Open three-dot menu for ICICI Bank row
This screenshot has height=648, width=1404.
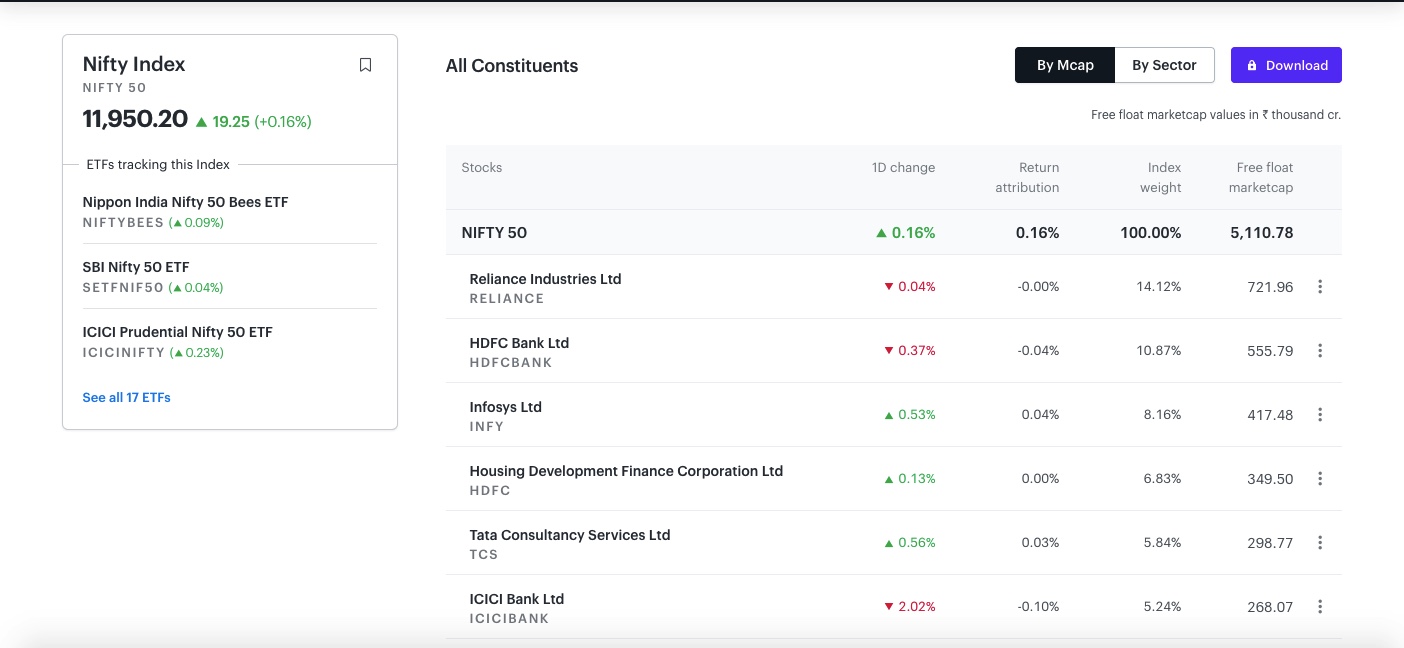point(1320,607)
